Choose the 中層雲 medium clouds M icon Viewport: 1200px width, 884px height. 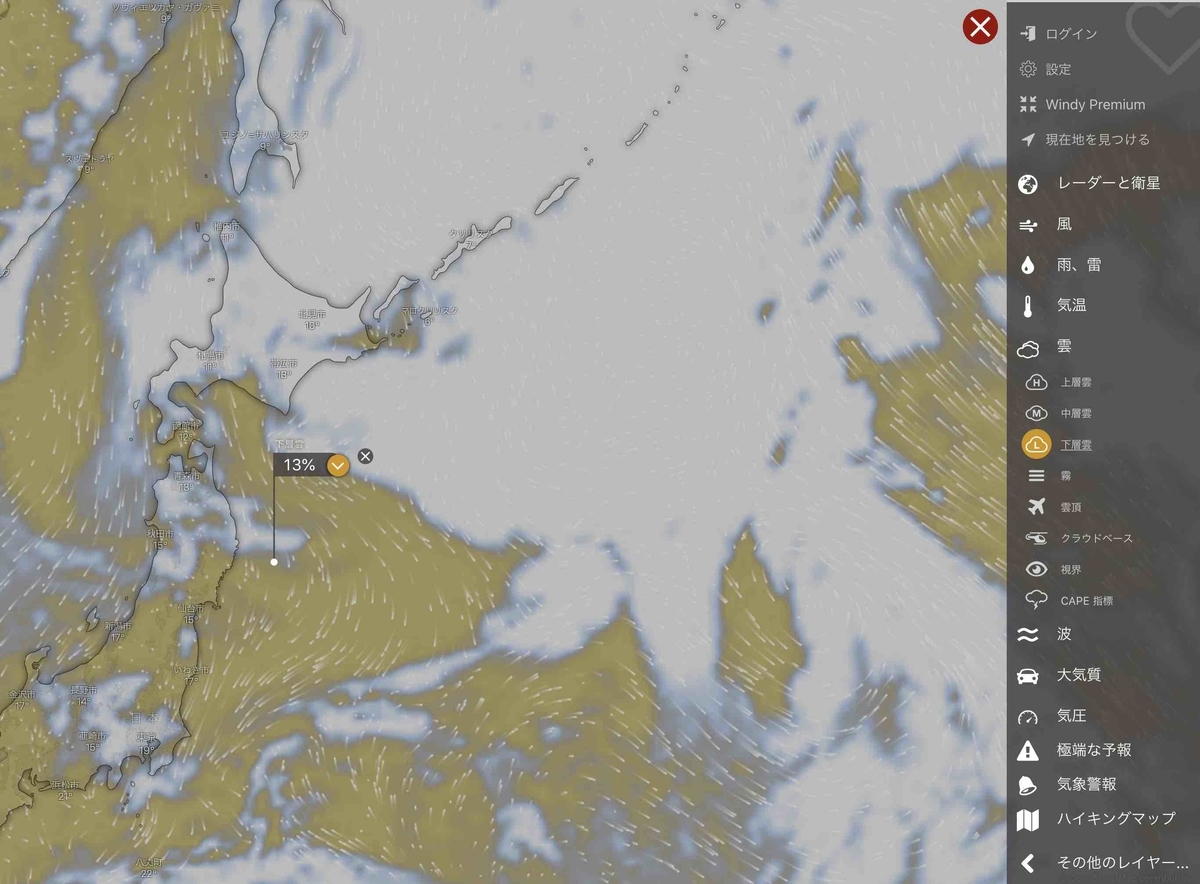[x=1037, y=412]
